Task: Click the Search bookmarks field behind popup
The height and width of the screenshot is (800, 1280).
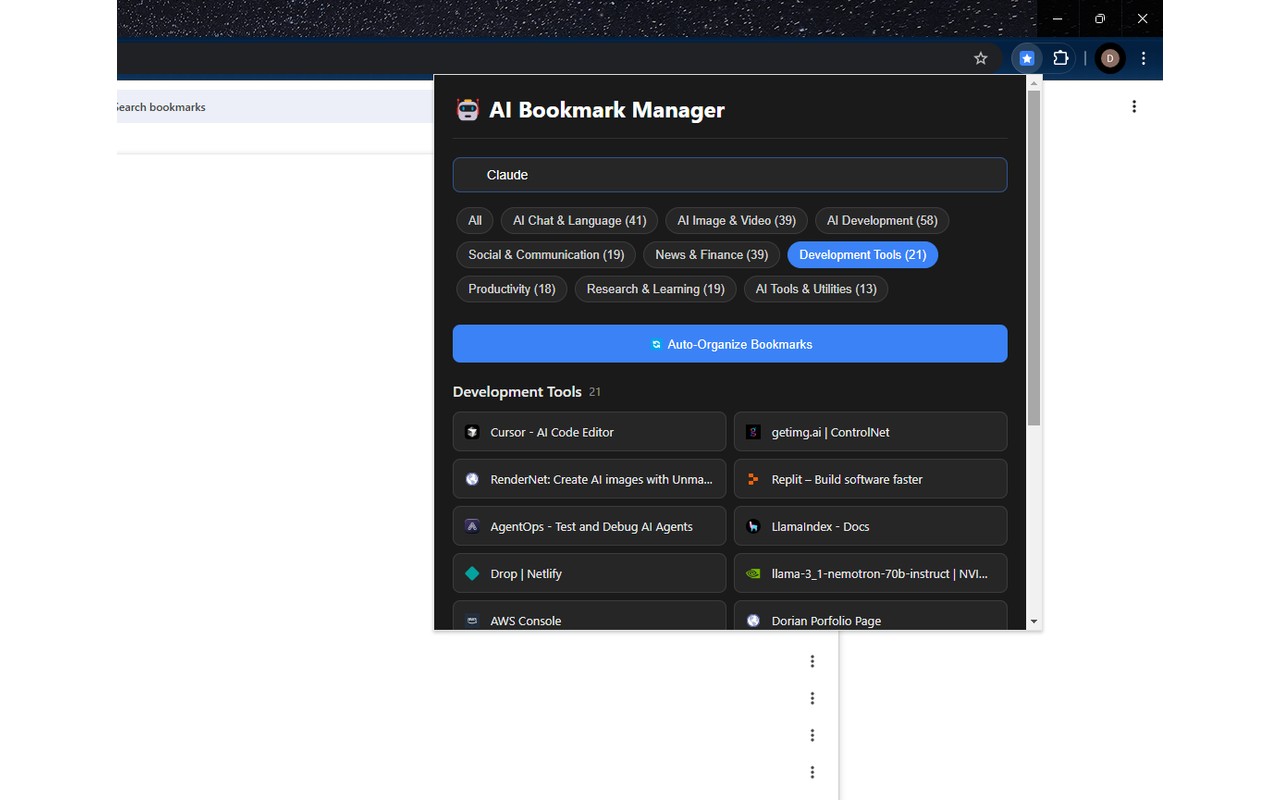Action: click(x=275, y=107)
